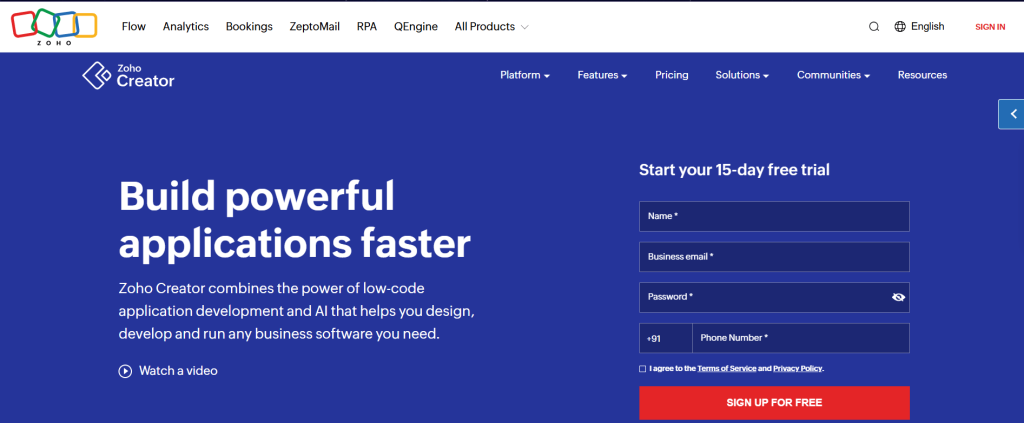Click SIGN IN link
This screenshot has height=423, width=1024.
click(990, 27)
